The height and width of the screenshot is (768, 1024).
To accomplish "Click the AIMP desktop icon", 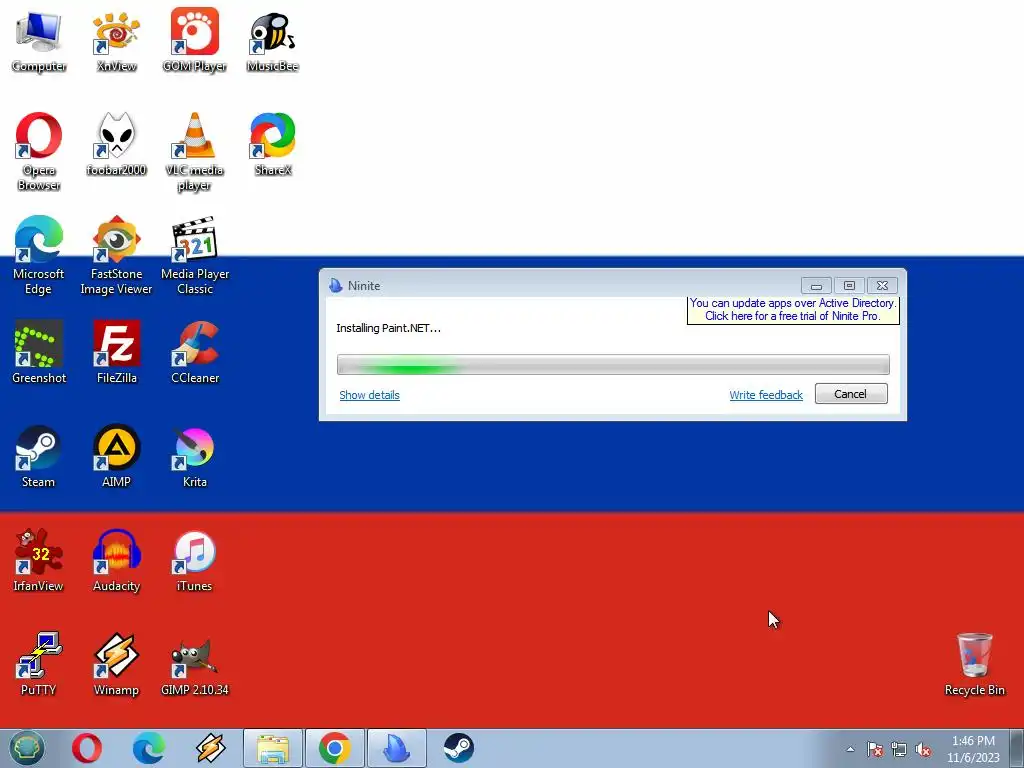I will (x=116, y=456).
